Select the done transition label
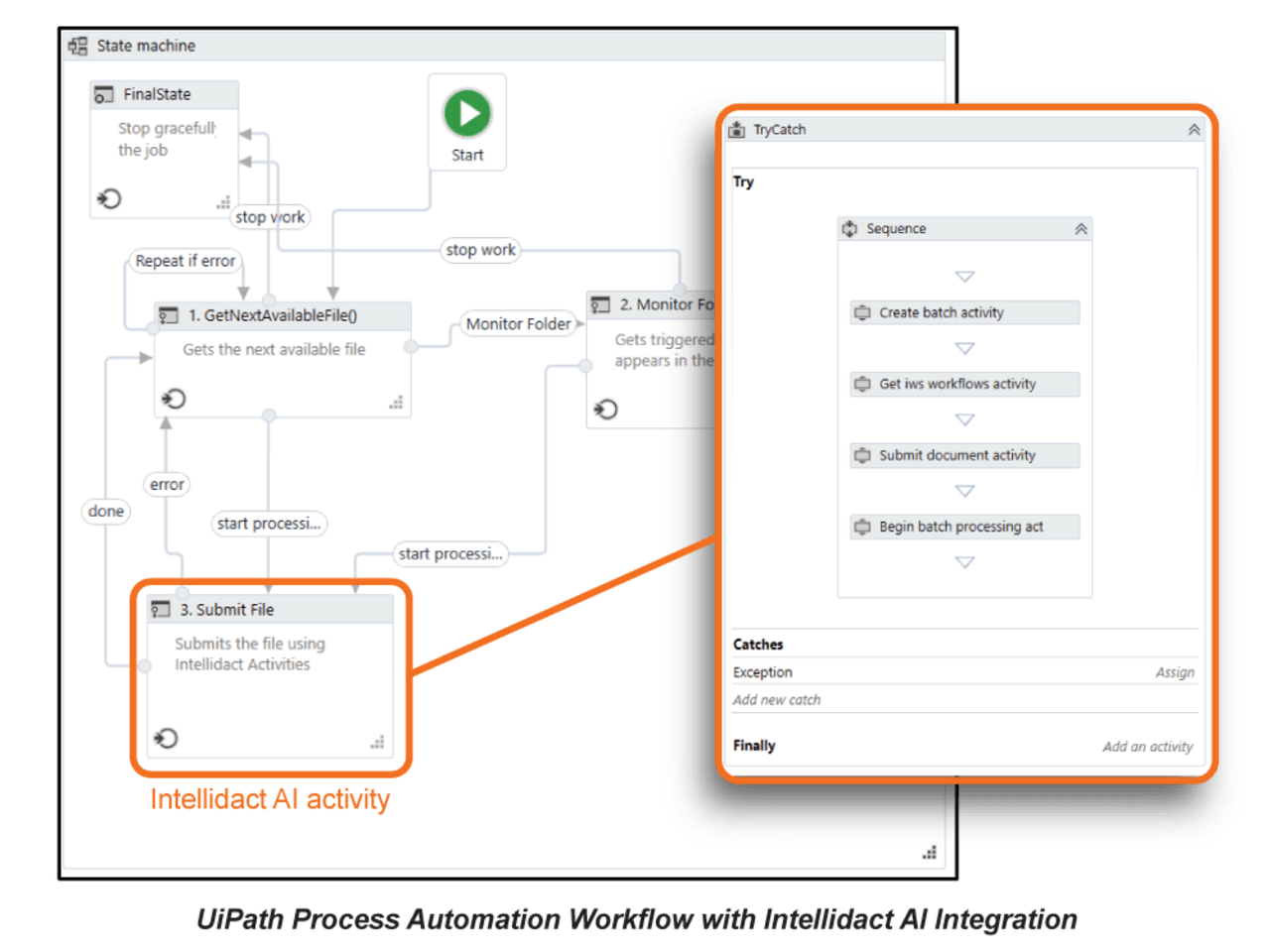 tap(106, 511)
